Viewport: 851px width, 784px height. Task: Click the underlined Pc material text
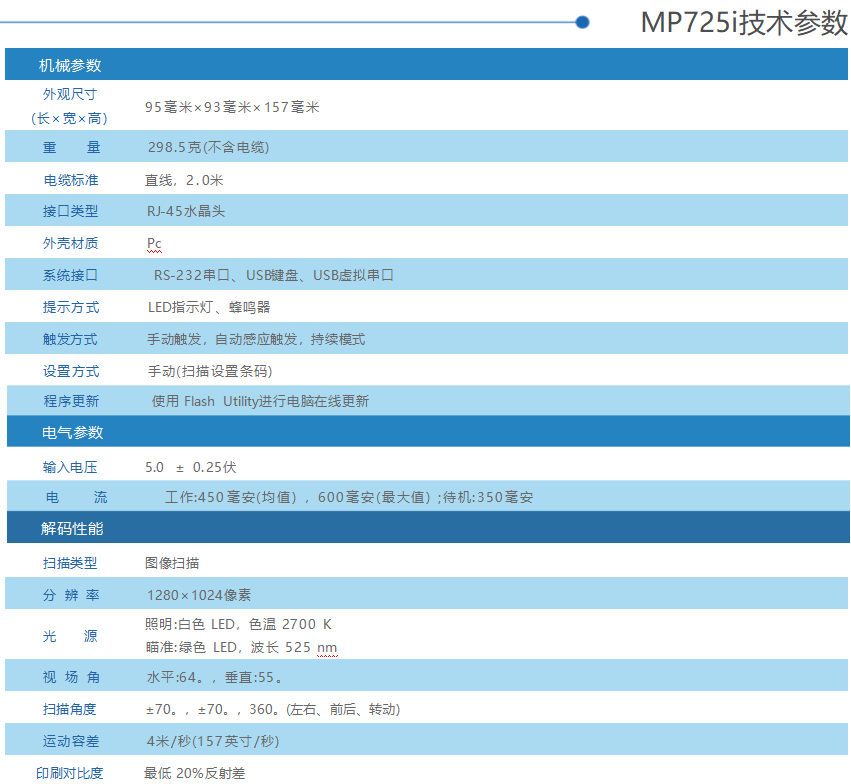point(154,243)
